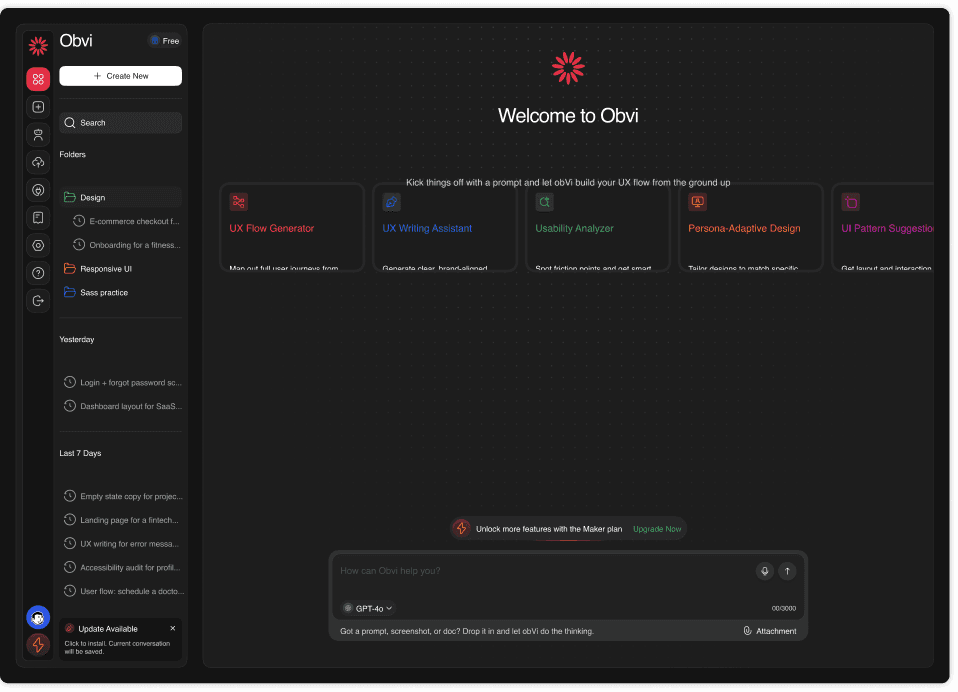Select the Usability Analyzer card
Viewport: 958px width, 692px height.
[598, 228]
